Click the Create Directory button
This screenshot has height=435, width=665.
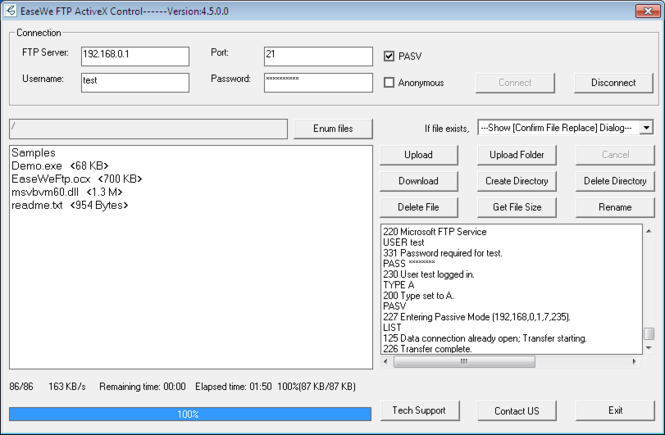pos(517,181)
